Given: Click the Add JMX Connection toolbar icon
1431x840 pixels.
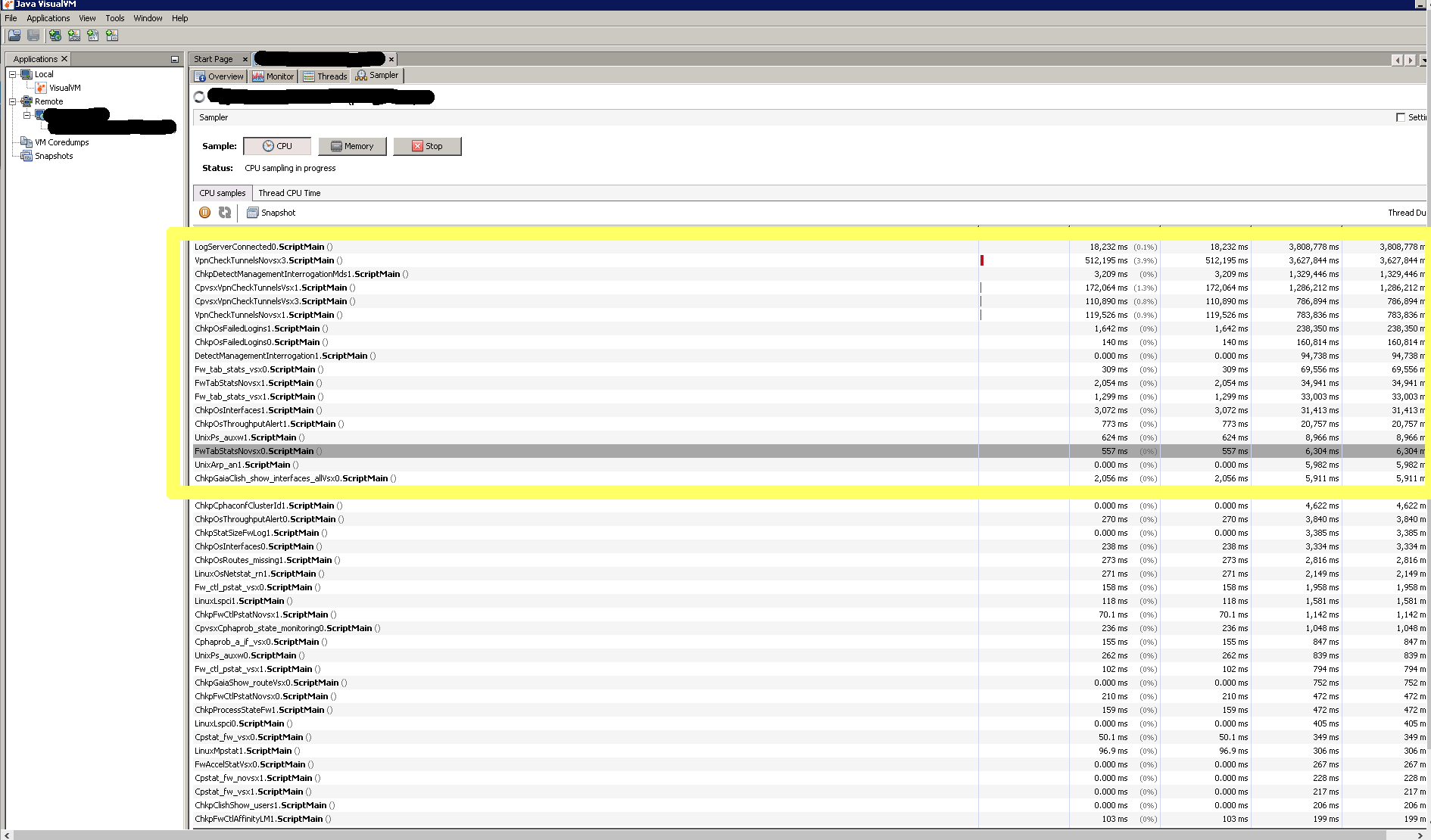Looking at the screenshot, I should (74, 36).
